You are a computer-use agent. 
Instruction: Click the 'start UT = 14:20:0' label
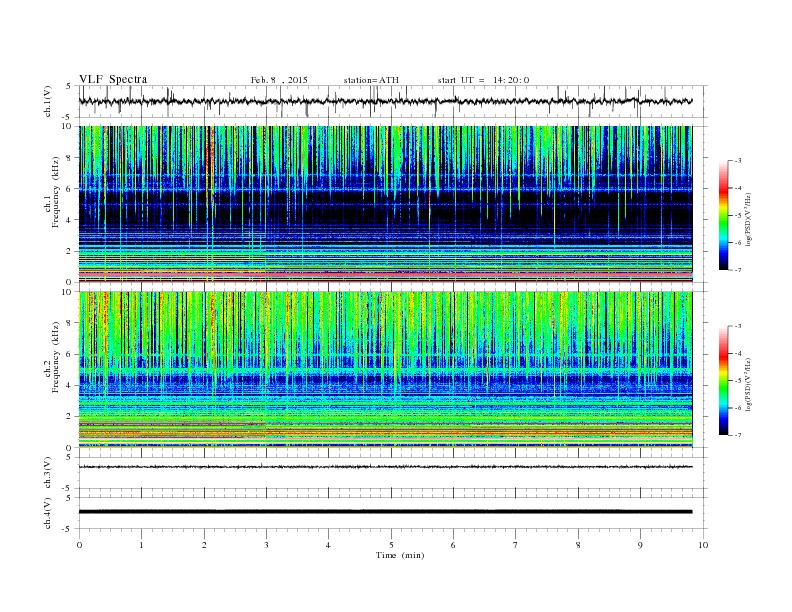point(483,80)
